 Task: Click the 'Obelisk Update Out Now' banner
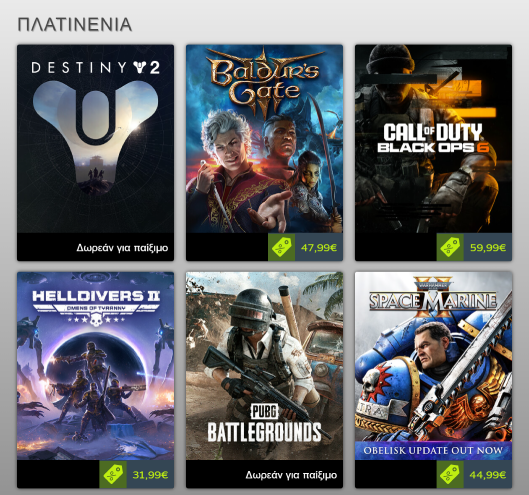coord(434,450)
